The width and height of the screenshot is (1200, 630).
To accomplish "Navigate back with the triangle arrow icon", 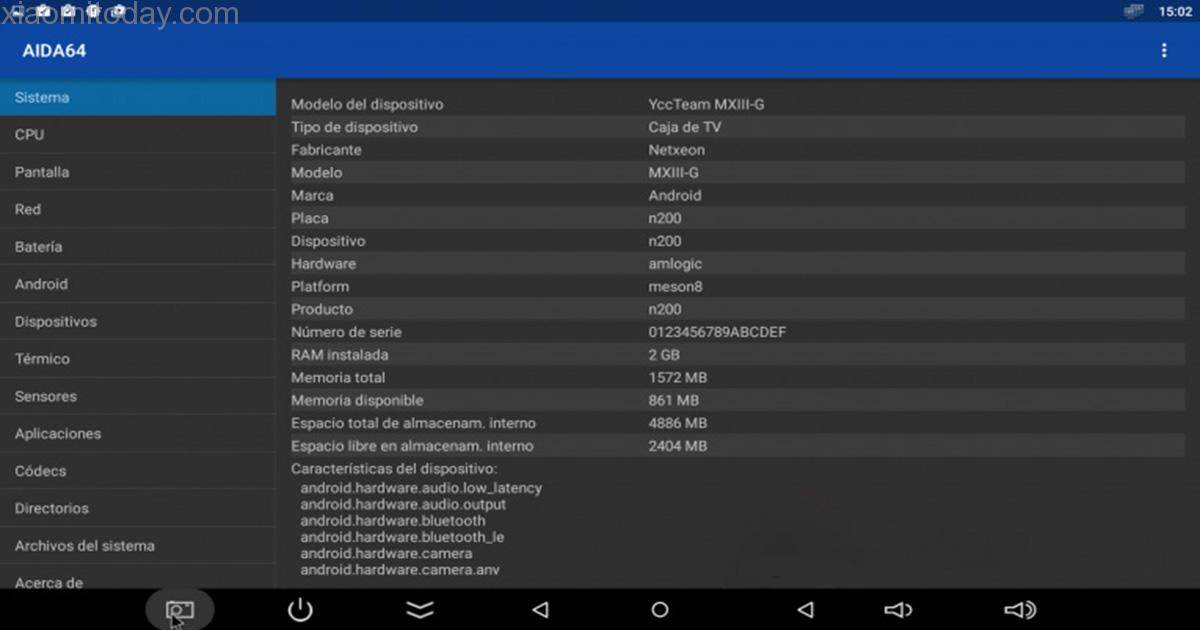I will click(x=540, y=608).
